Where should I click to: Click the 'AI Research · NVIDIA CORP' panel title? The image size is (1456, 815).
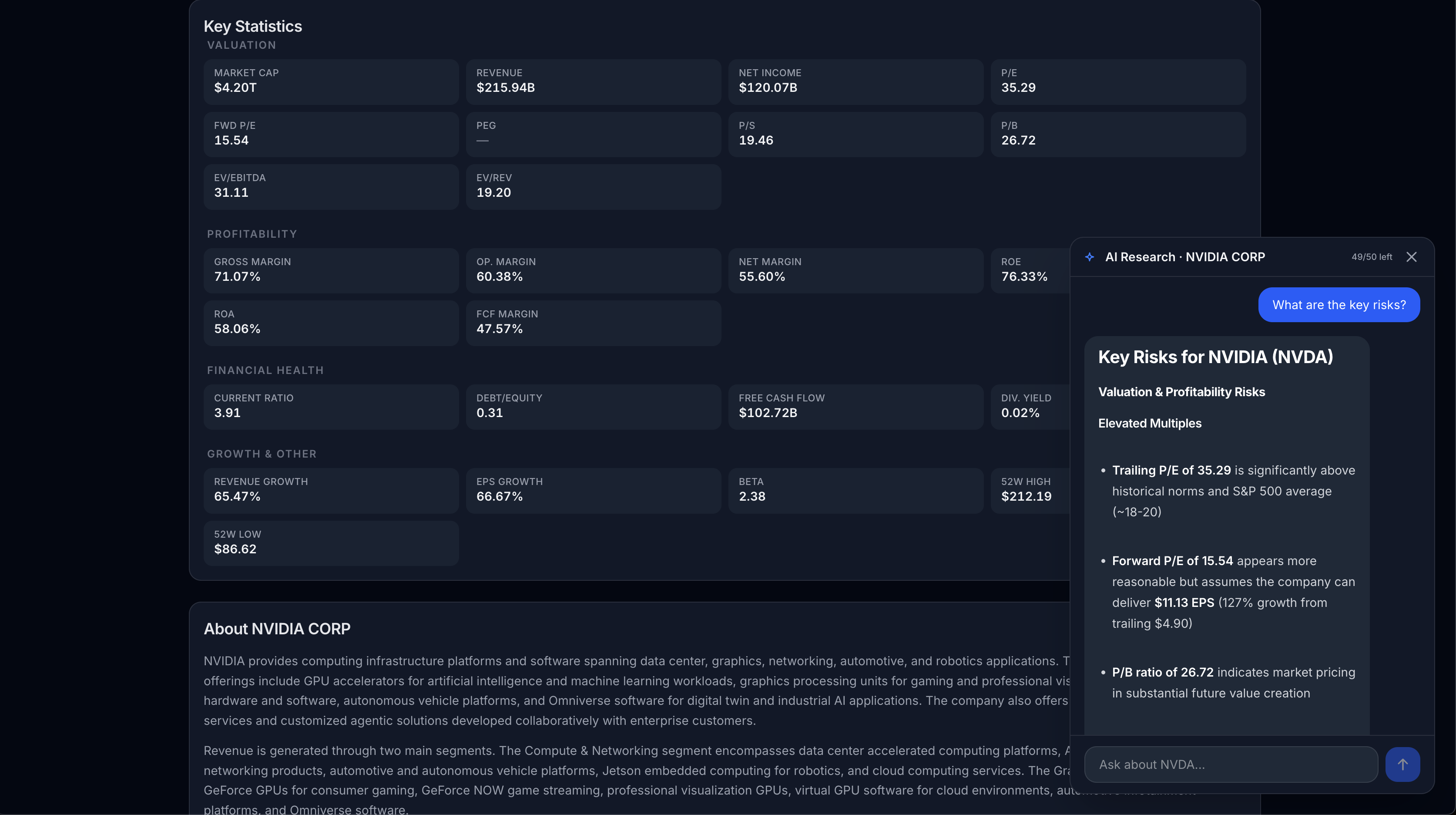tap(1185, 257)
